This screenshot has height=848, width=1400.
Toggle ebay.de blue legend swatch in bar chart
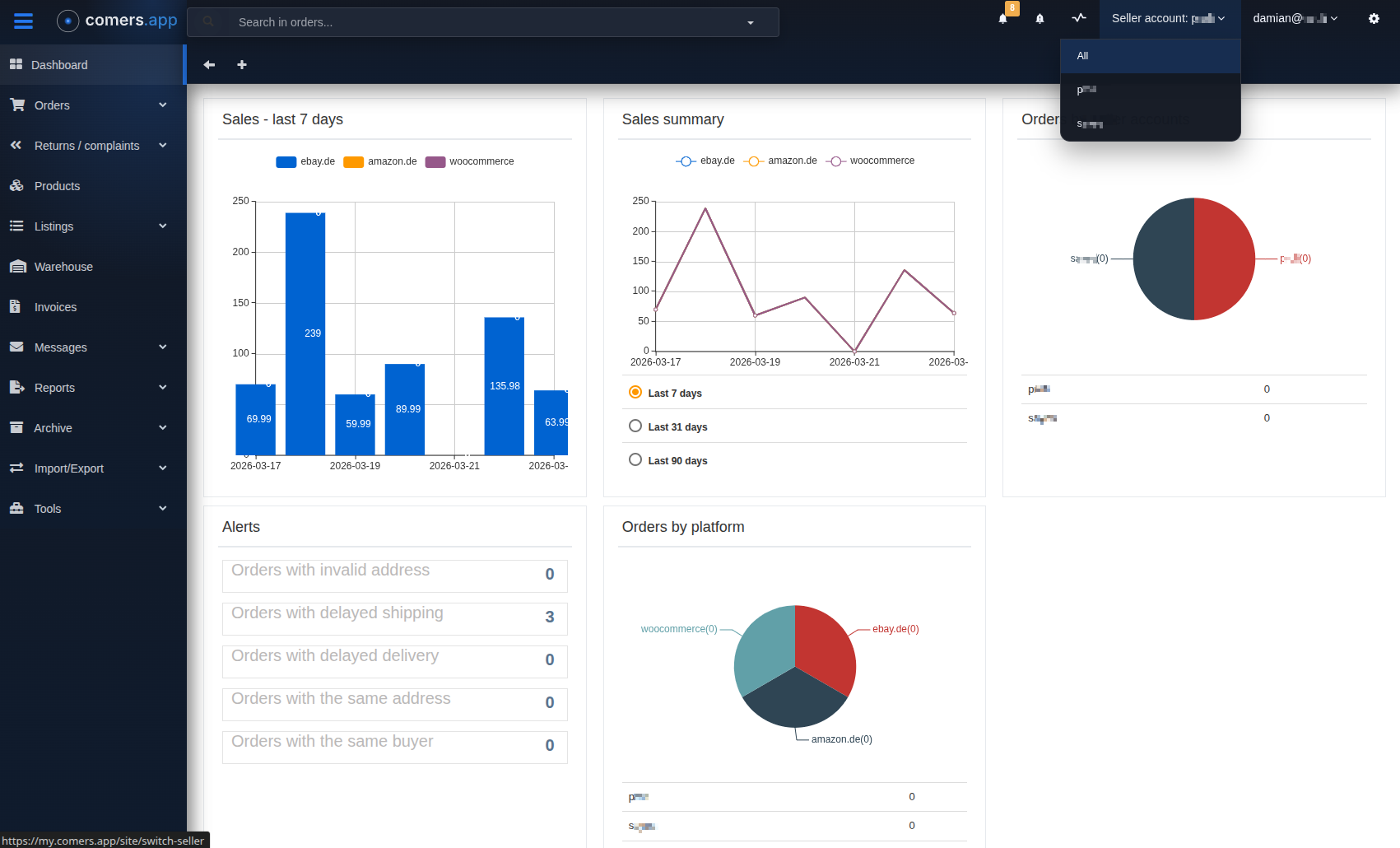click(x=286, y=162)
